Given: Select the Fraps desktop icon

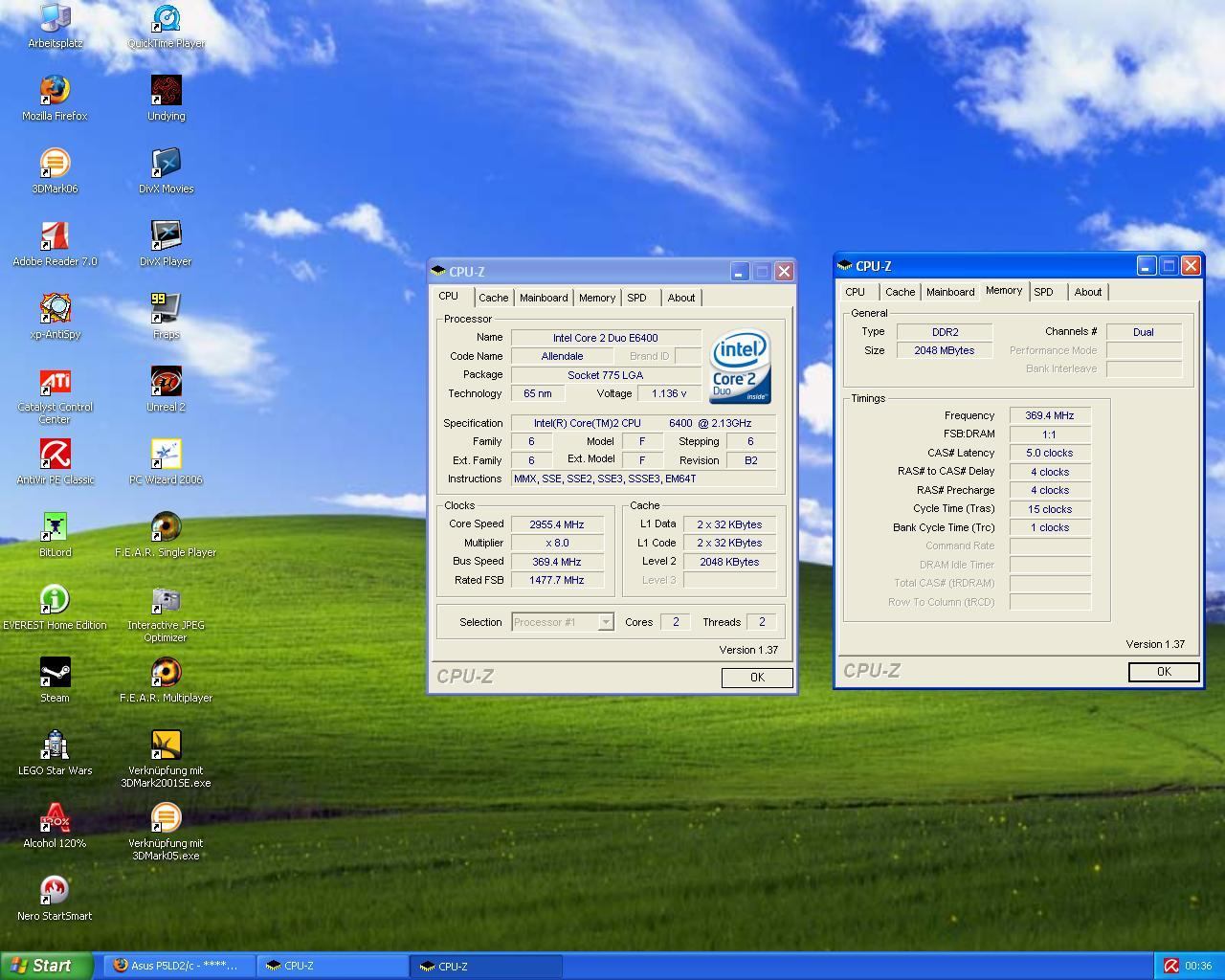Looking at the screenshot, I should pos(166,309).
